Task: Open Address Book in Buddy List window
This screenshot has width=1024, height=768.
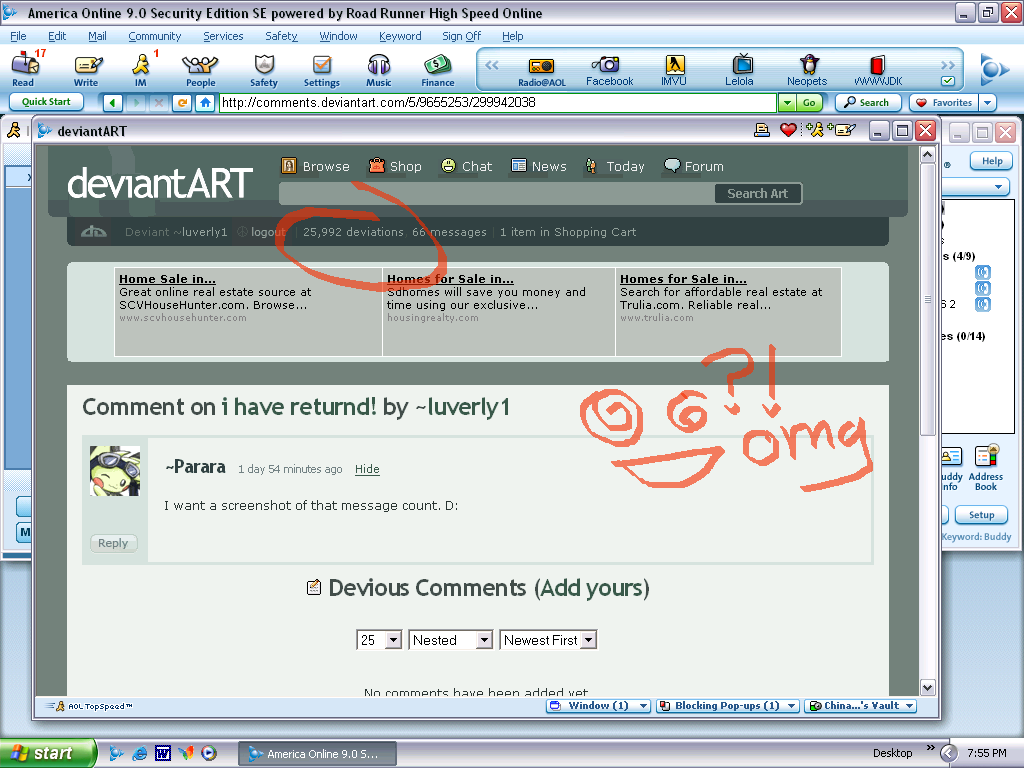Action: pyautogui.click(x=986, y=468)
